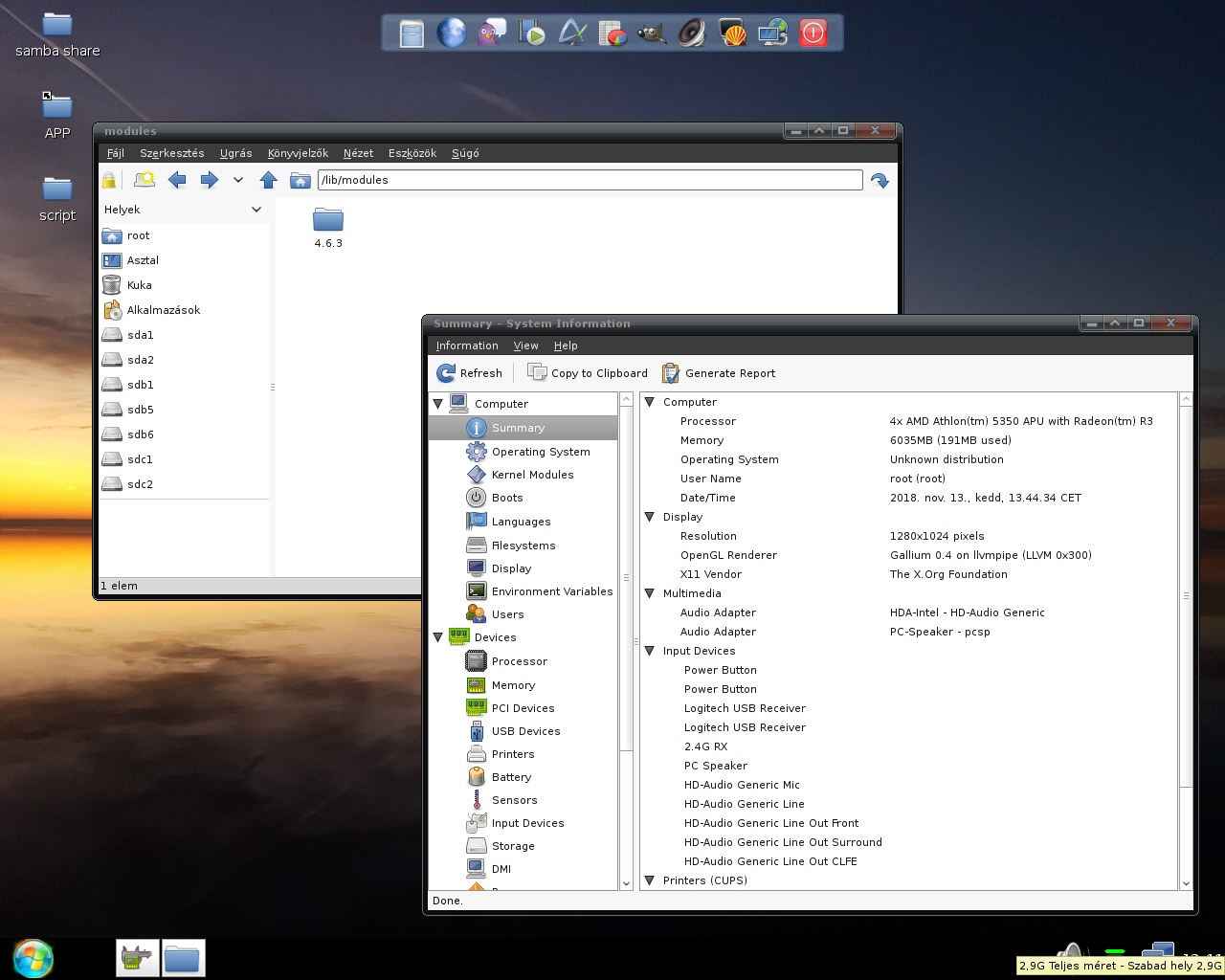The height and width of the screenshot is (980, 1225).
Task: Open navigation history dropdown arrow in file manager
Action: (x=238, y=180)
